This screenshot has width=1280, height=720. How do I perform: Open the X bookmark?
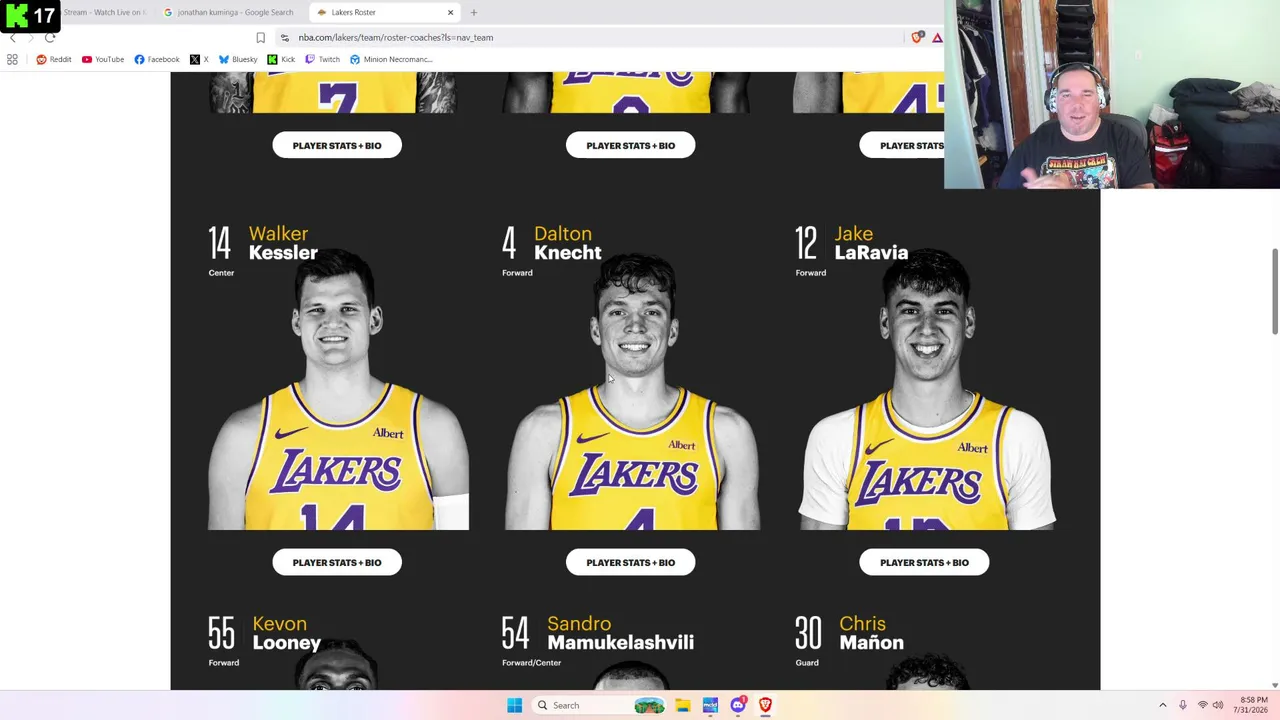[199, 59]
